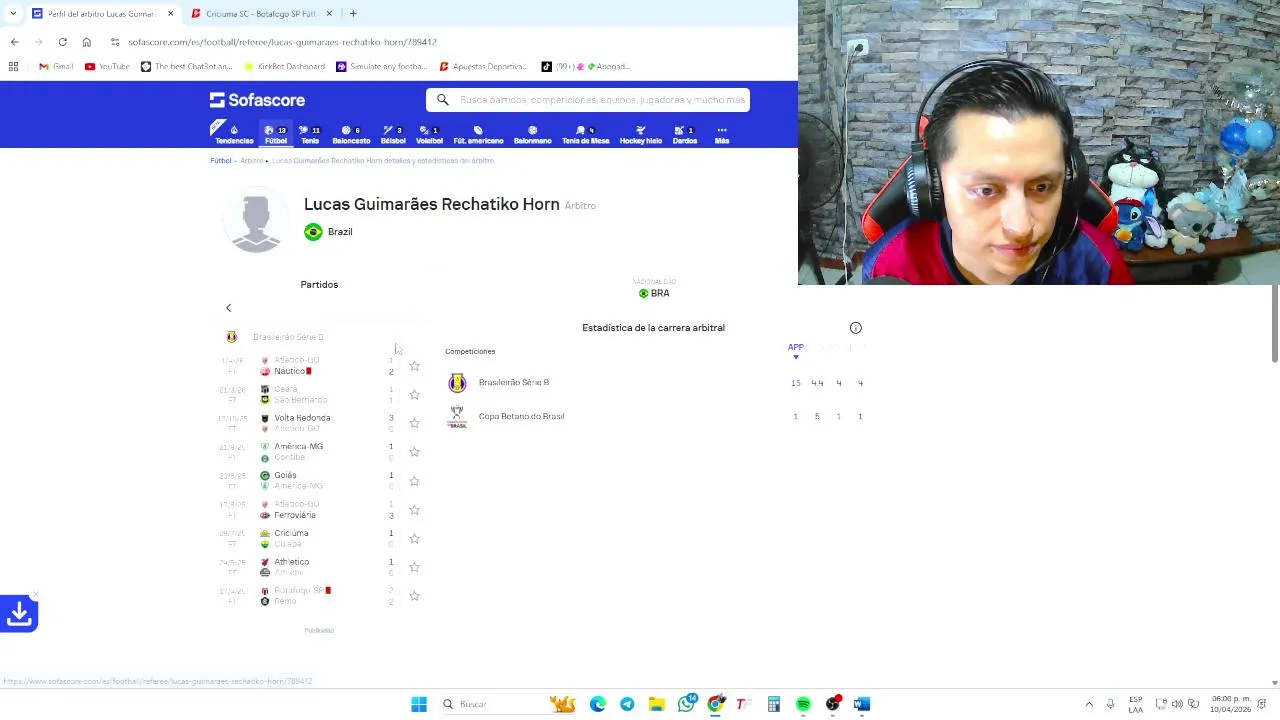Reload the current page
1280x720 pixels.
pos(62,42)
